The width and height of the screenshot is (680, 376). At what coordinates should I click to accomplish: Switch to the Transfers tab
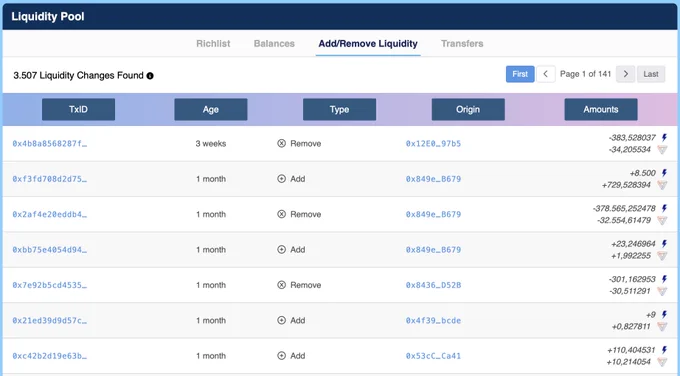(x=462, y=43)
